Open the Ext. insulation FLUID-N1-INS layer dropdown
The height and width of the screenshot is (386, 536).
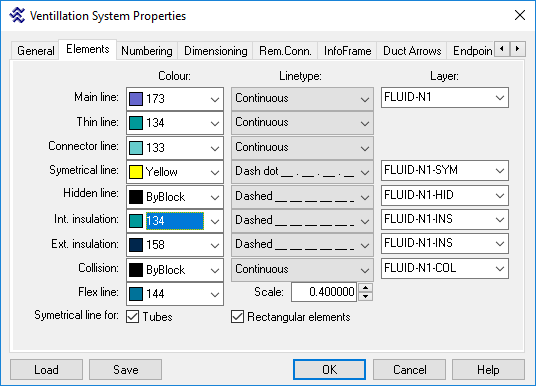[444, 243]
